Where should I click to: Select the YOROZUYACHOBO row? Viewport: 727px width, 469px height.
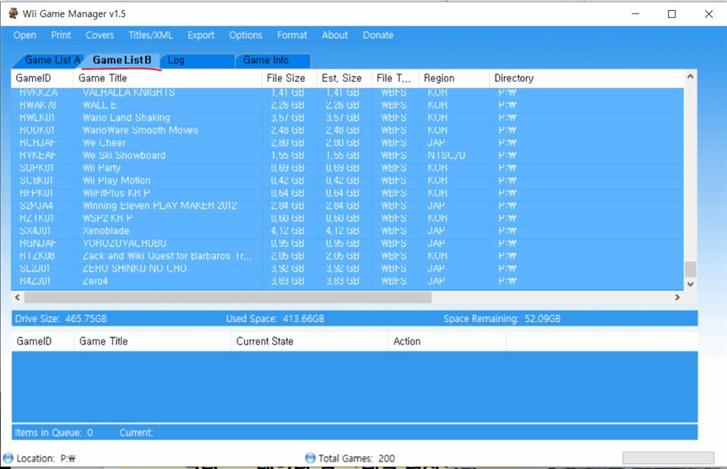(x=347, y=243)
